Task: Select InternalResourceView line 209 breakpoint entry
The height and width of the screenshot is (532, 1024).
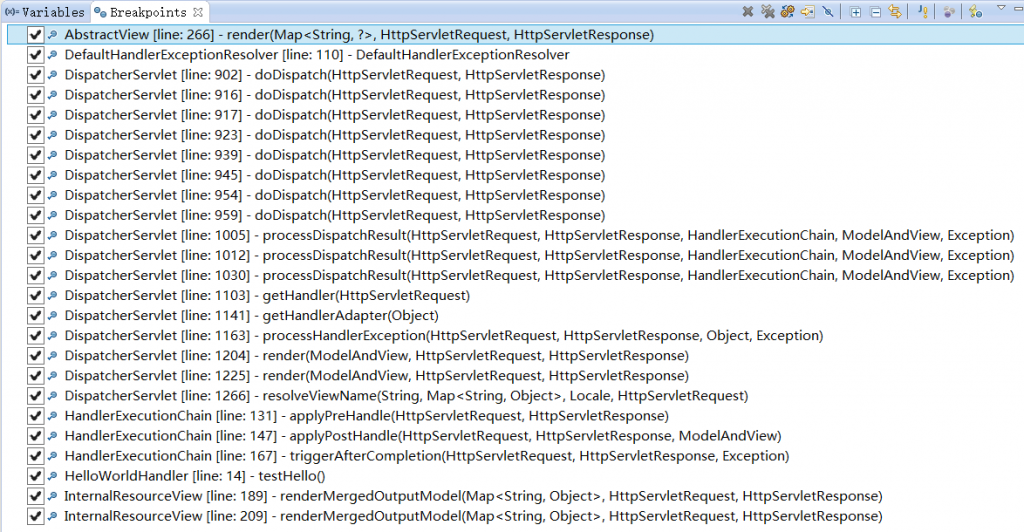Action: [x=473, y=516]
